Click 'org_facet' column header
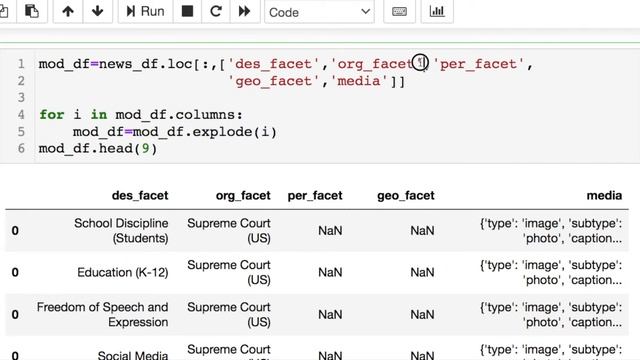 (243, 196)
